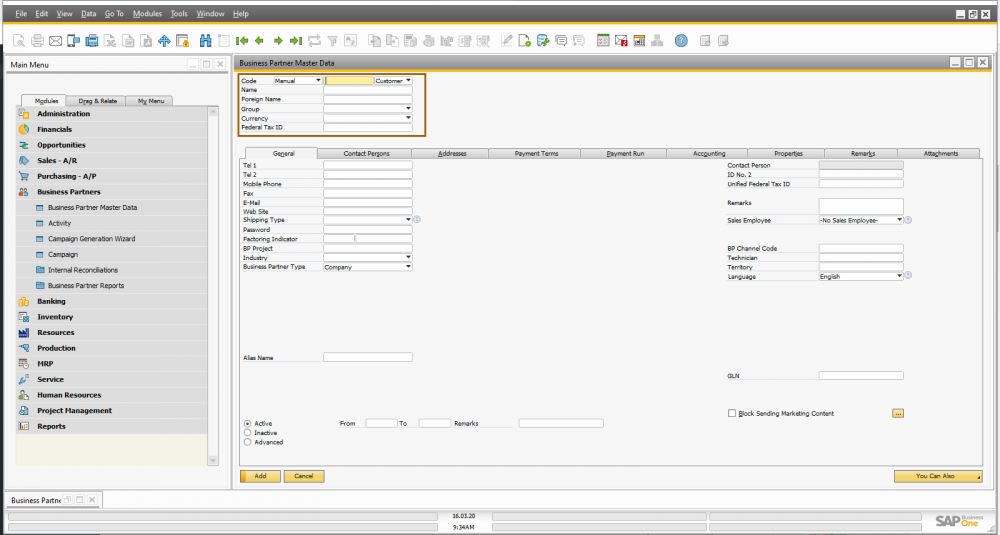Switch to the Accounting tab
Viewport: 1000px width, 535px height.
coord(709,154)
